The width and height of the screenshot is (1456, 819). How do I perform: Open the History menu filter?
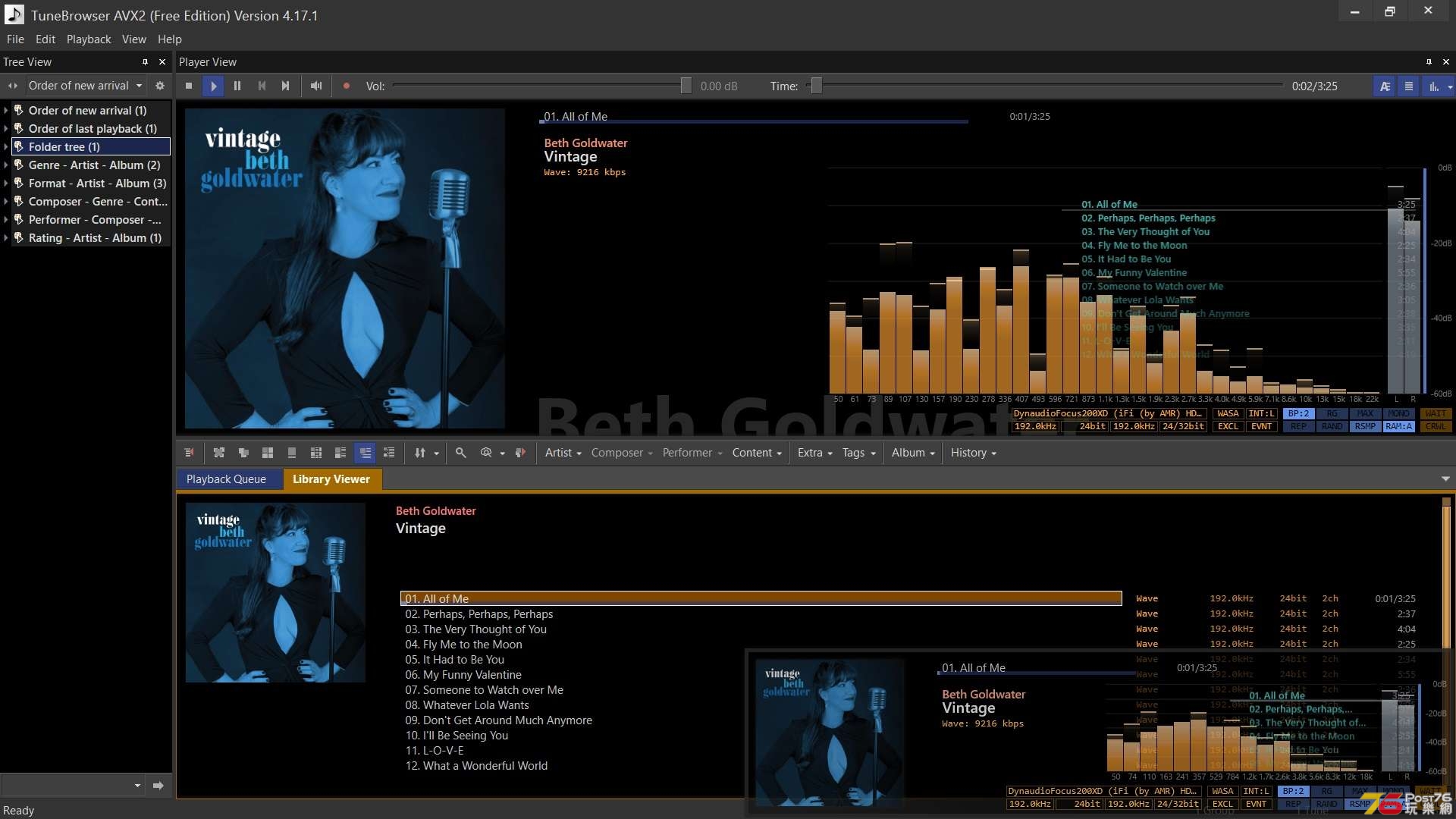(x=972, y=452)
